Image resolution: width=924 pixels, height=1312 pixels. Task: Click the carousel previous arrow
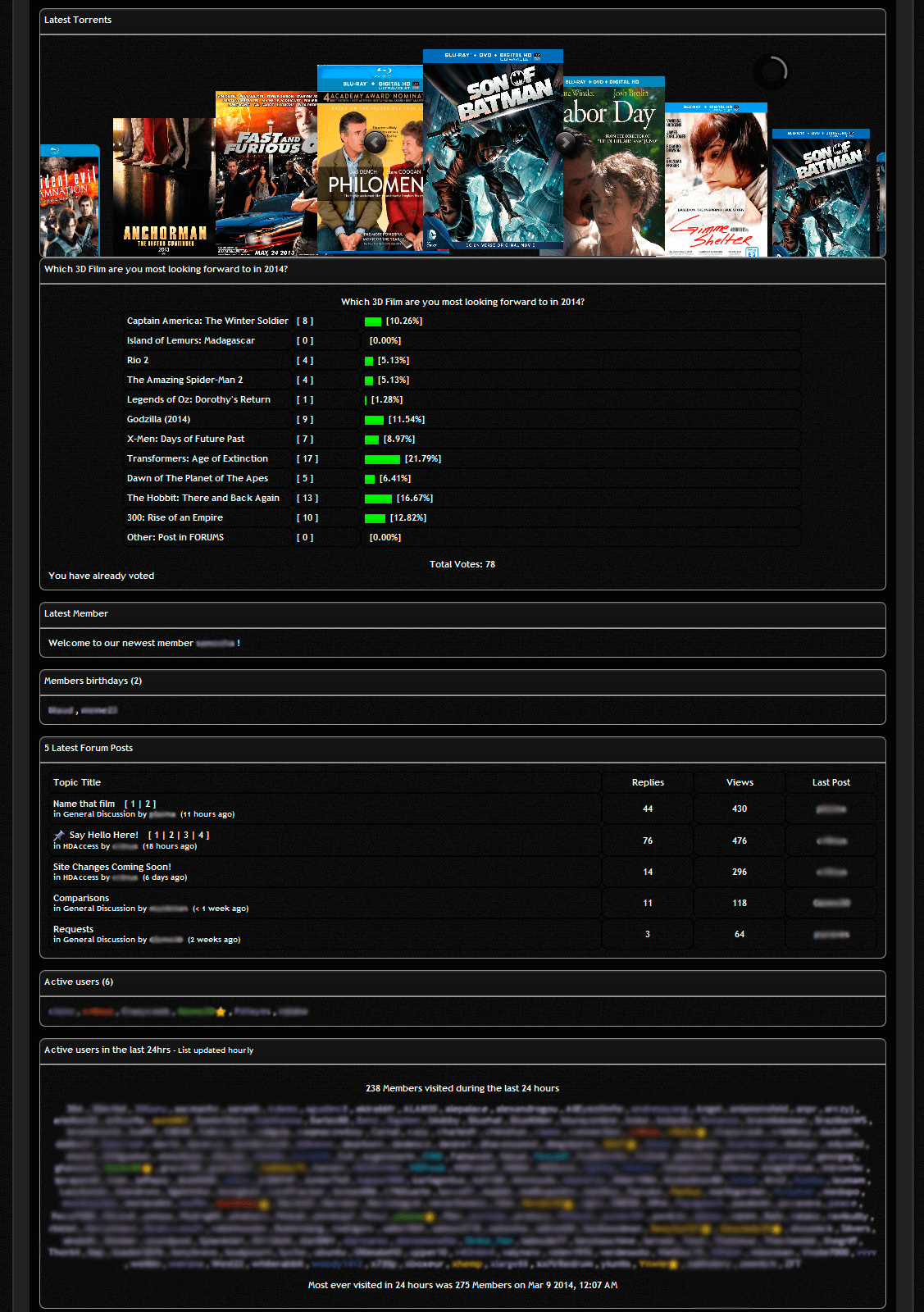pyautogui.click(x=375, y=142)
